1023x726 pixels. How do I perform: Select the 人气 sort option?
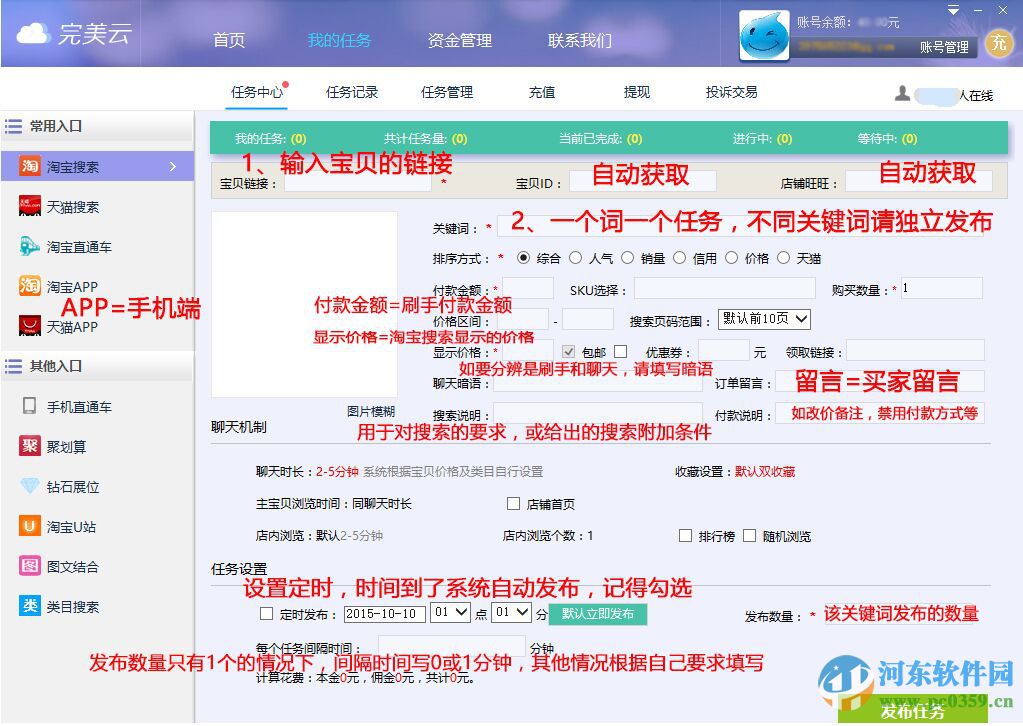tap(576, 258)
